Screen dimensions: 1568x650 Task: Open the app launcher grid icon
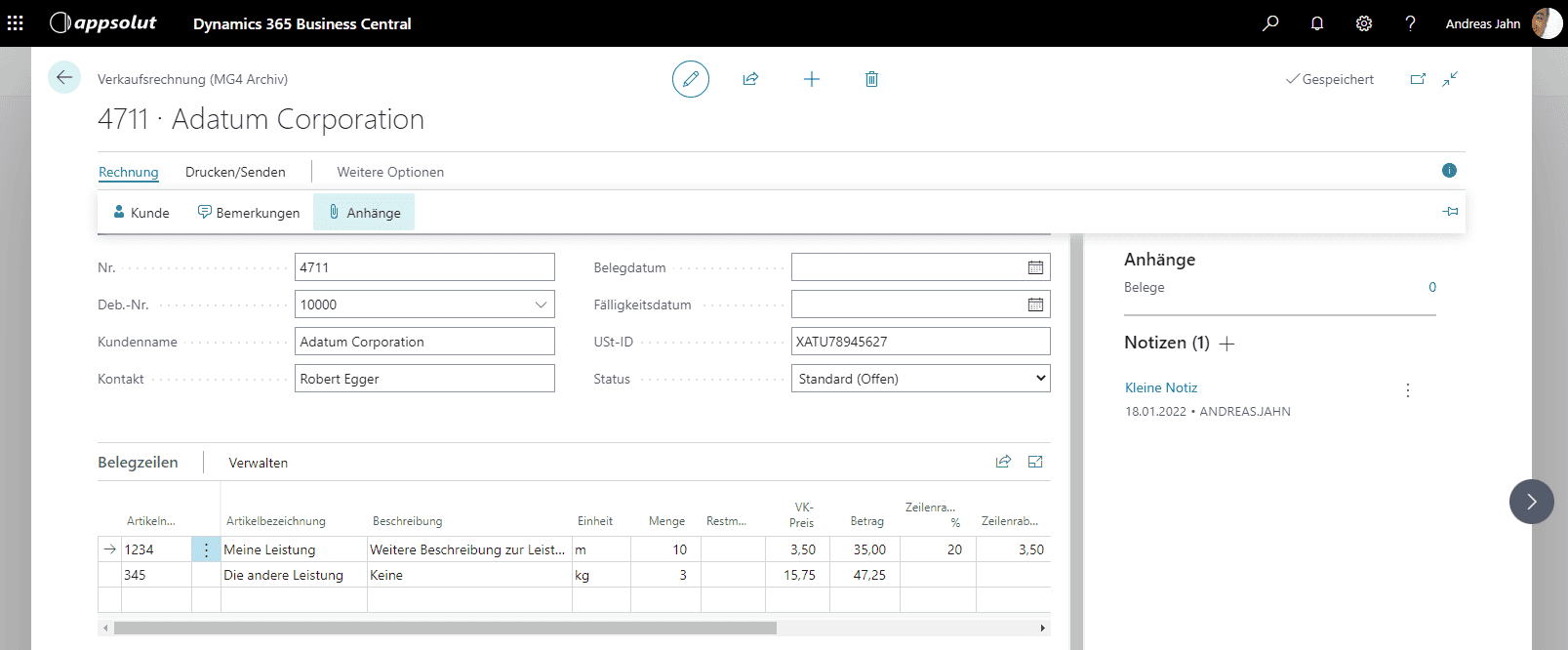[16, 23]
